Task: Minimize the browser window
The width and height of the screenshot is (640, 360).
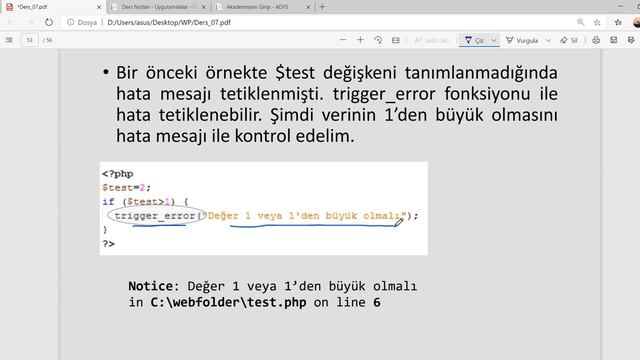Action: (620, 7)
